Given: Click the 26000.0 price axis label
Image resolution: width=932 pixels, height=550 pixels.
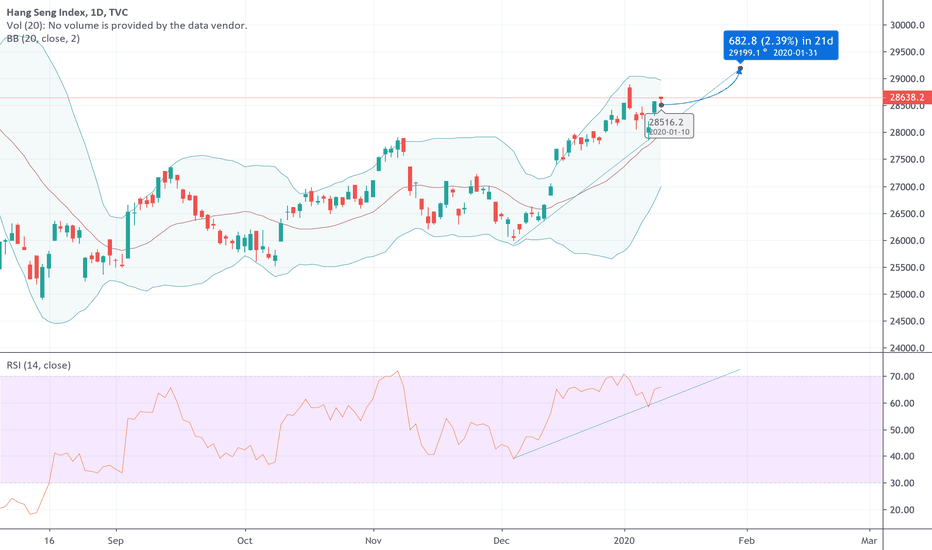Looking at the screenshot, I should tap(907, 241).
